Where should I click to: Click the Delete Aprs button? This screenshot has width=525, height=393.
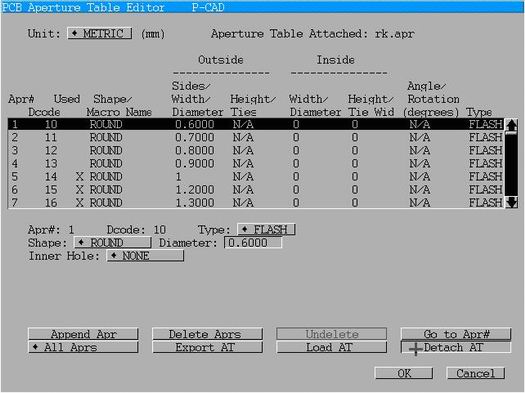pos(208,334)
